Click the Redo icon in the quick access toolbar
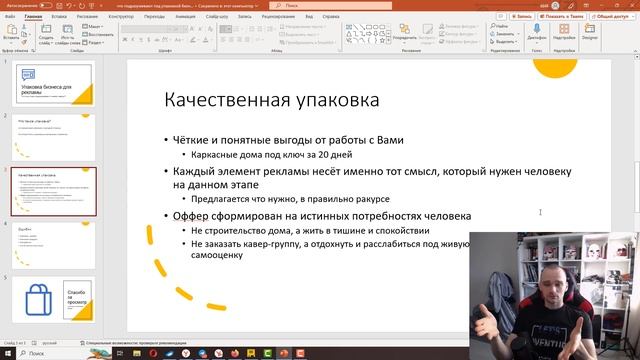The height and width of the screenshot is (360, 640). coord(82,6)
